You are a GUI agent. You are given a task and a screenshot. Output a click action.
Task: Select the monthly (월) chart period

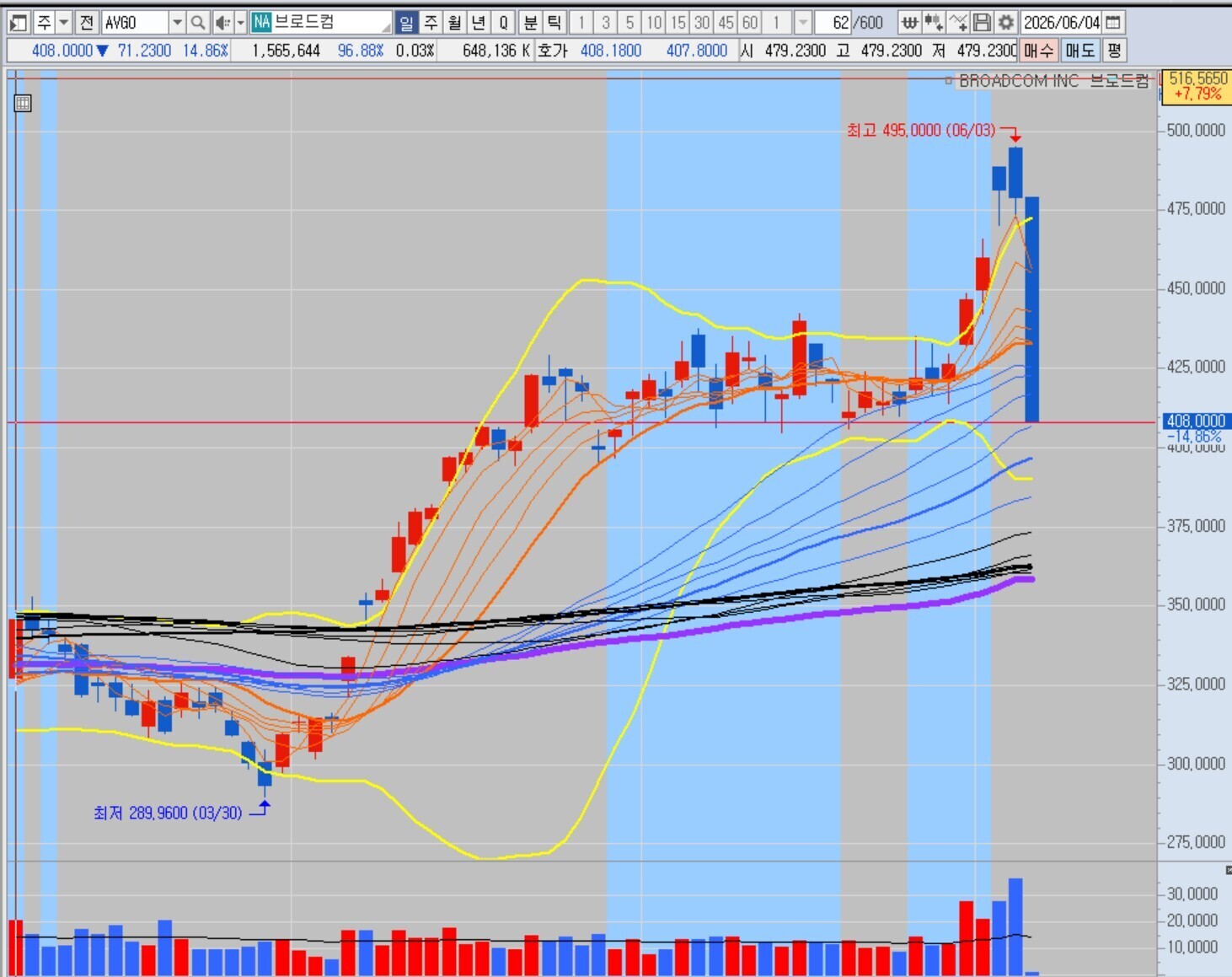[x=455, y=23]
